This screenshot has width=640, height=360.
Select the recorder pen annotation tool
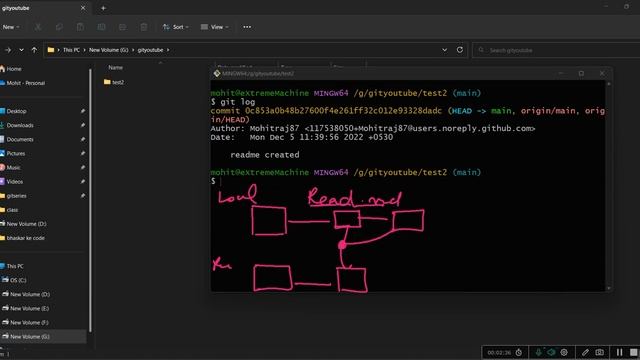coord(585,352)
